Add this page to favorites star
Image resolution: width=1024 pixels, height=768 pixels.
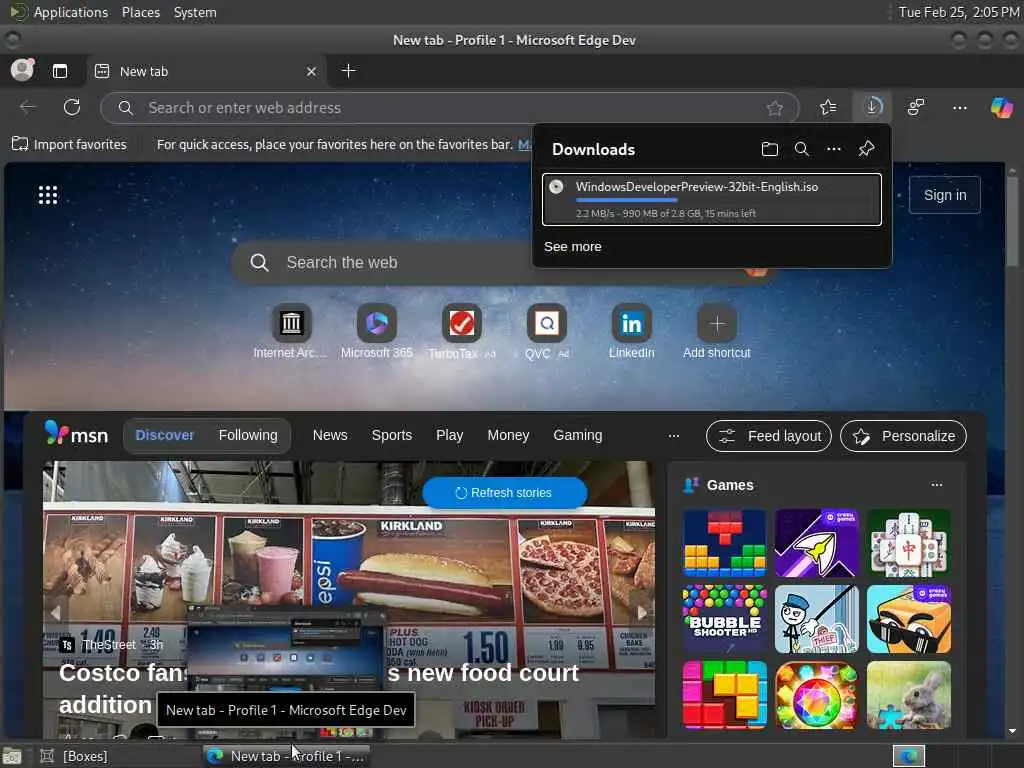[775, 108]
